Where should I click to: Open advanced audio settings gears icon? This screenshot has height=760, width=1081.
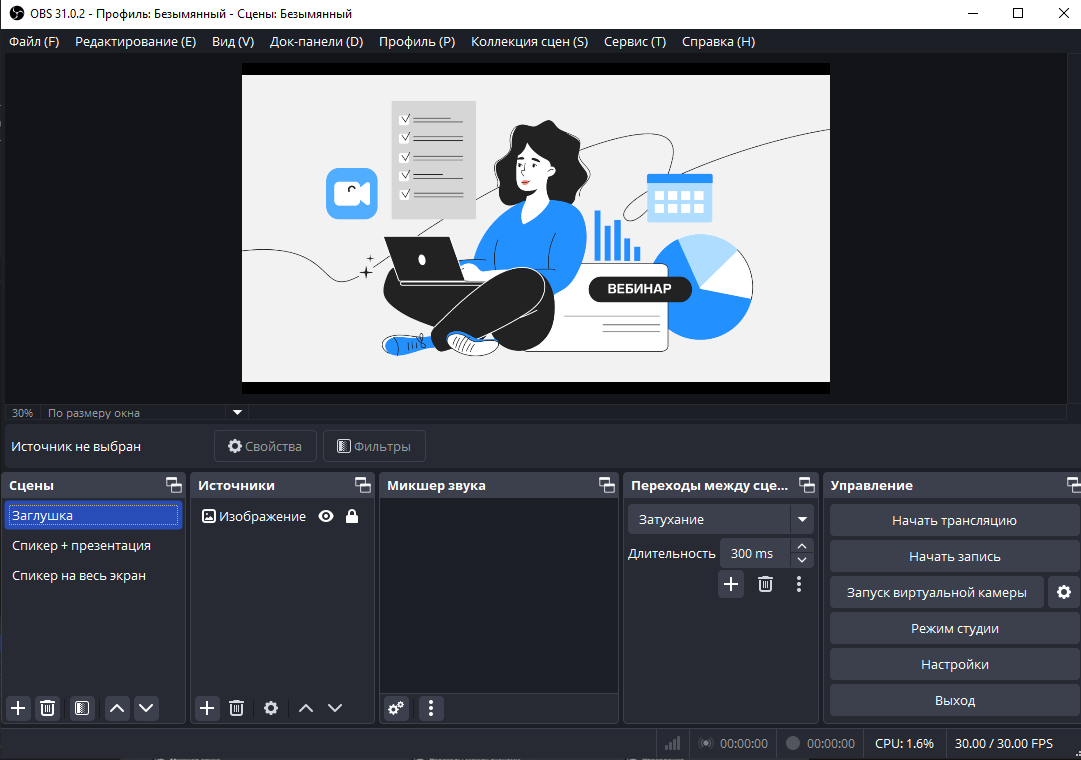[x=396, y=708]
